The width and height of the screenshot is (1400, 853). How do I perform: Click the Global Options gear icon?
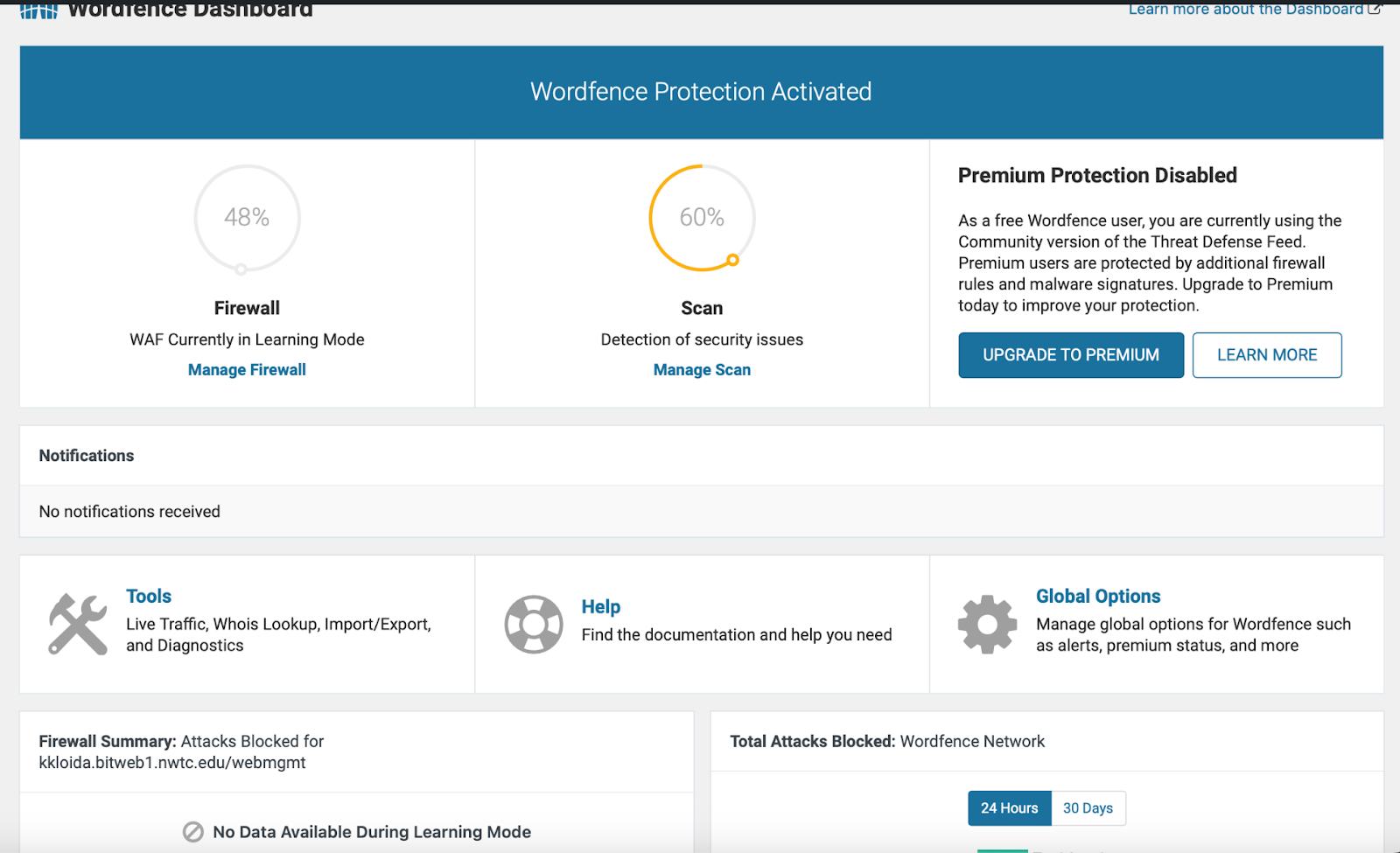click(988, 624)
